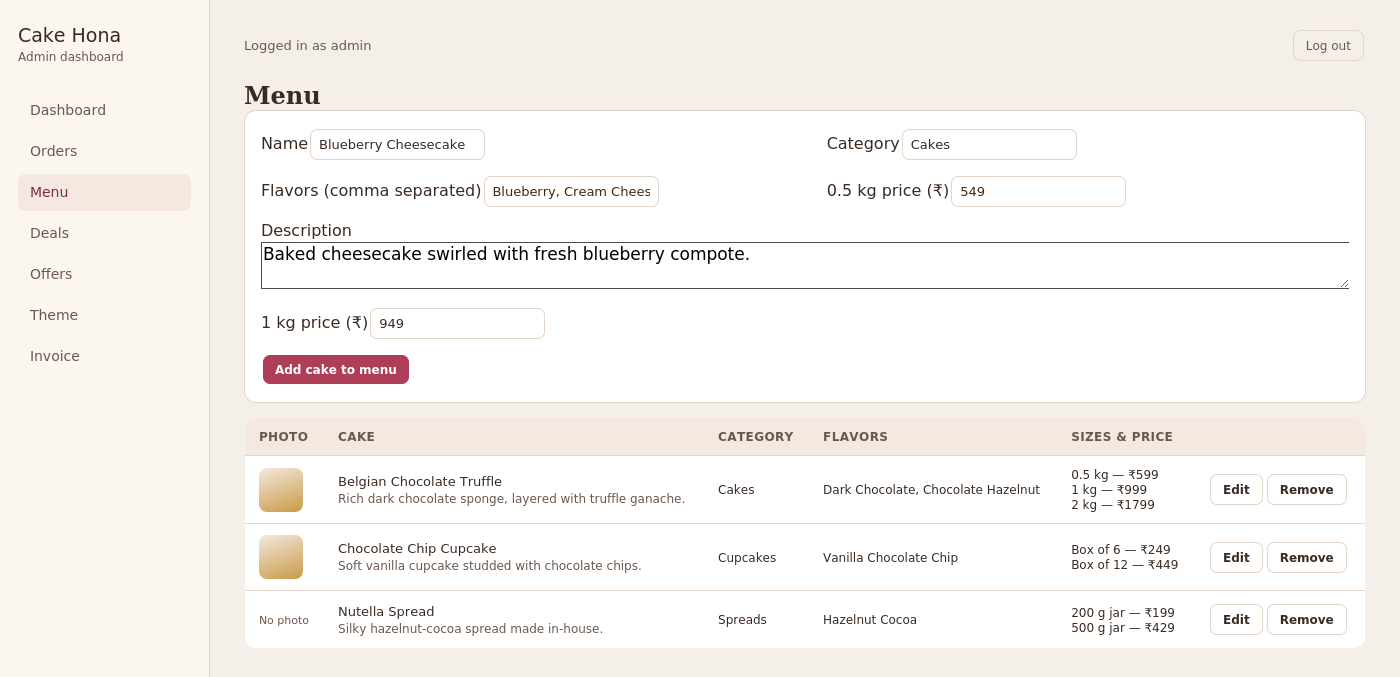Focus the Name input field
The image size is (1400, 677).
[397, 144]
